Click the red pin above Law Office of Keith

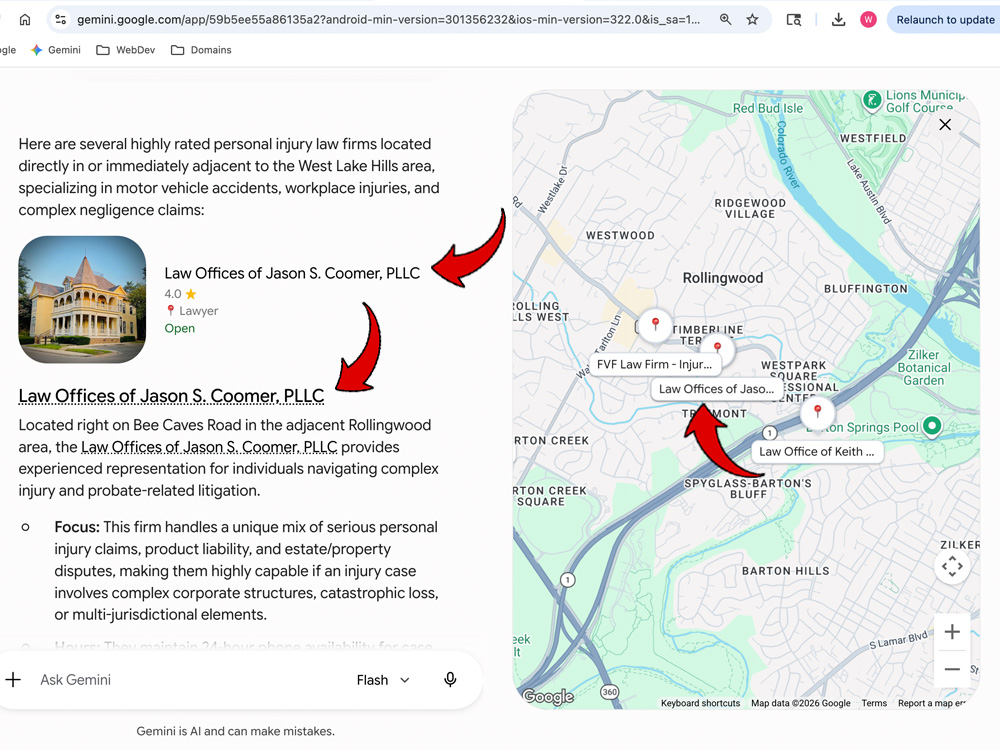pyautogui.click(x=817, y=412)
